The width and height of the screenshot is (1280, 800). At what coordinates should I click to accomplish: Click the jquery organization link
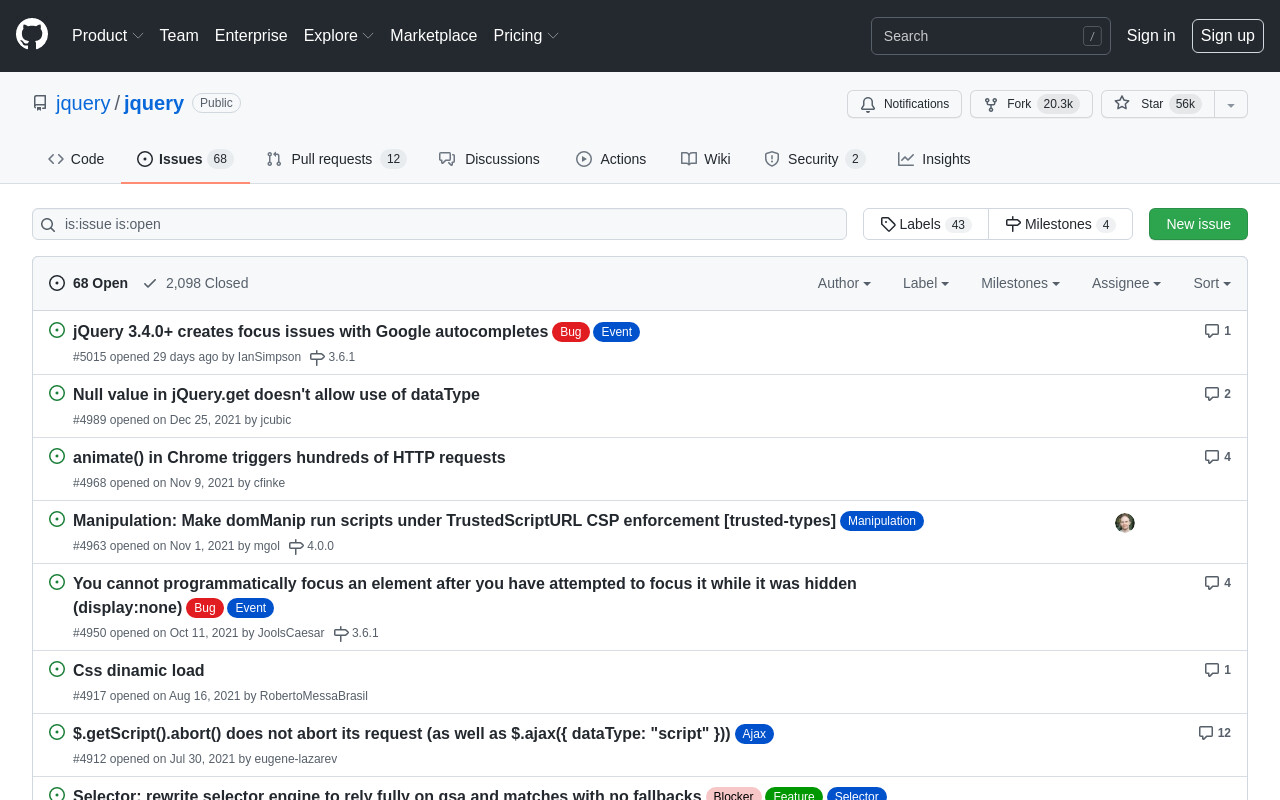(83, 103)
